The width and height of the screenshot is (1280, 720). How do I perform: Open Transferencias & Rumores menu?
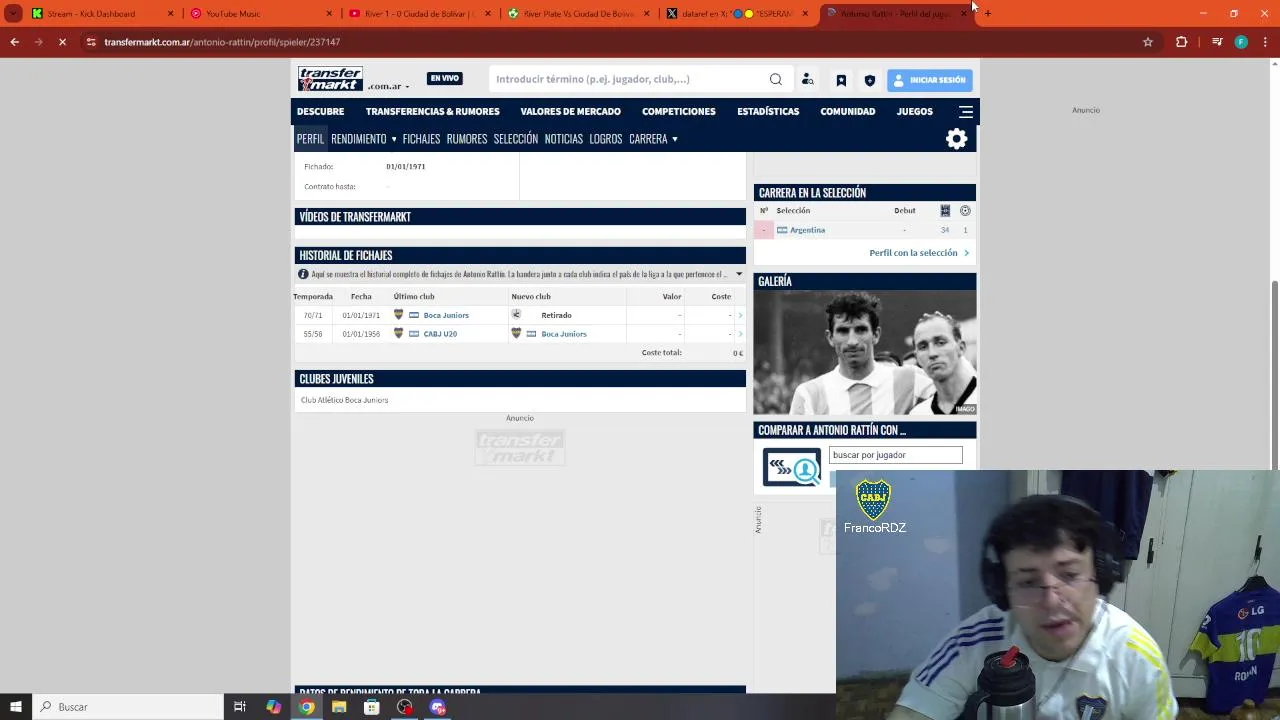433,112
